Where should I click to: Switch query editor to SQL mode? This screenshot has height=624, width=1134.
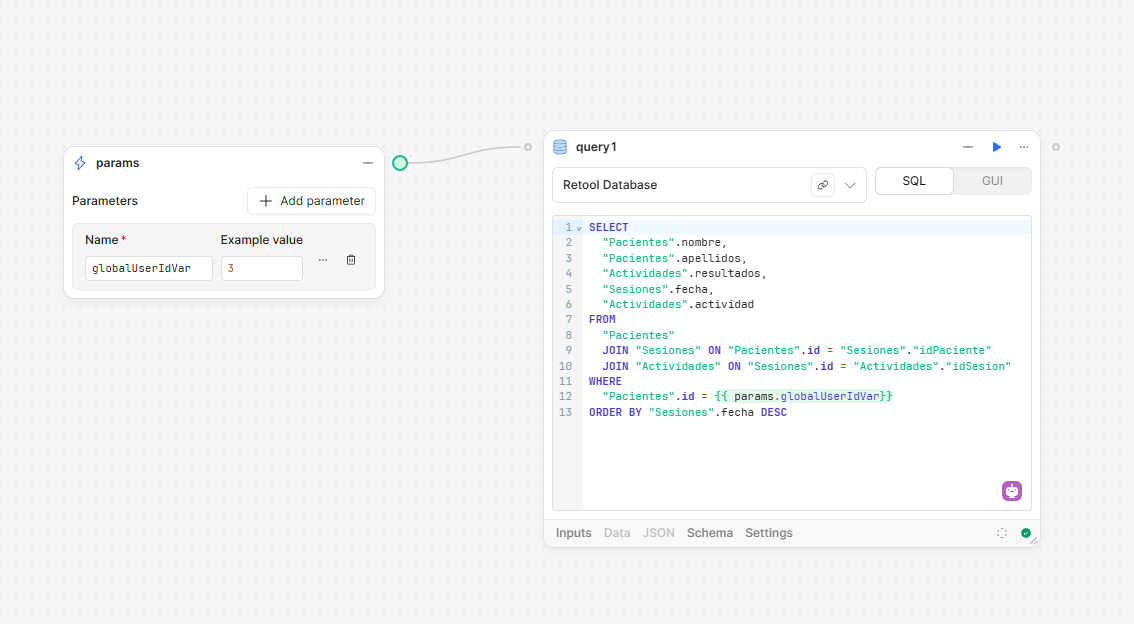pyautogui.click(x=914, y=181)
